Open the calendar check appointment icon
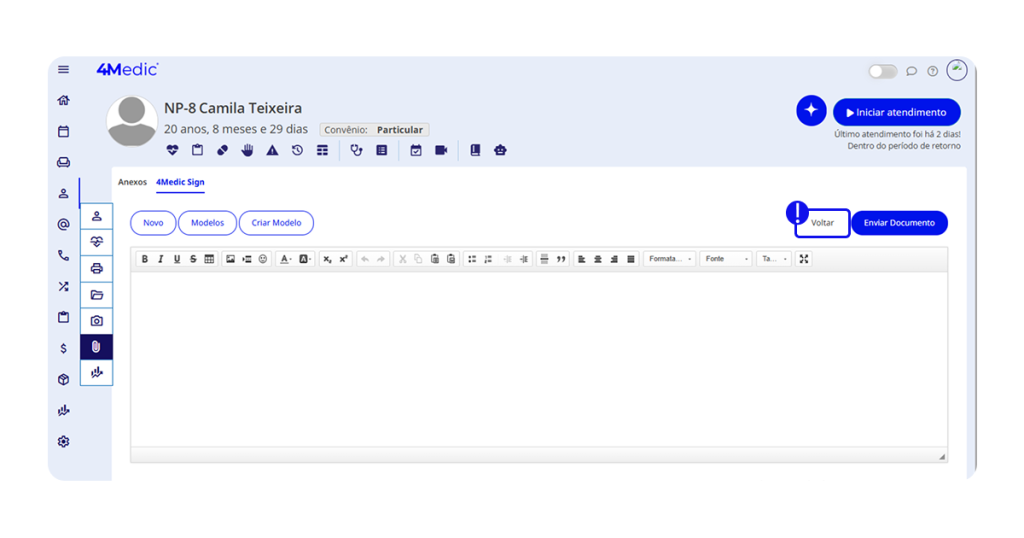 416,150
